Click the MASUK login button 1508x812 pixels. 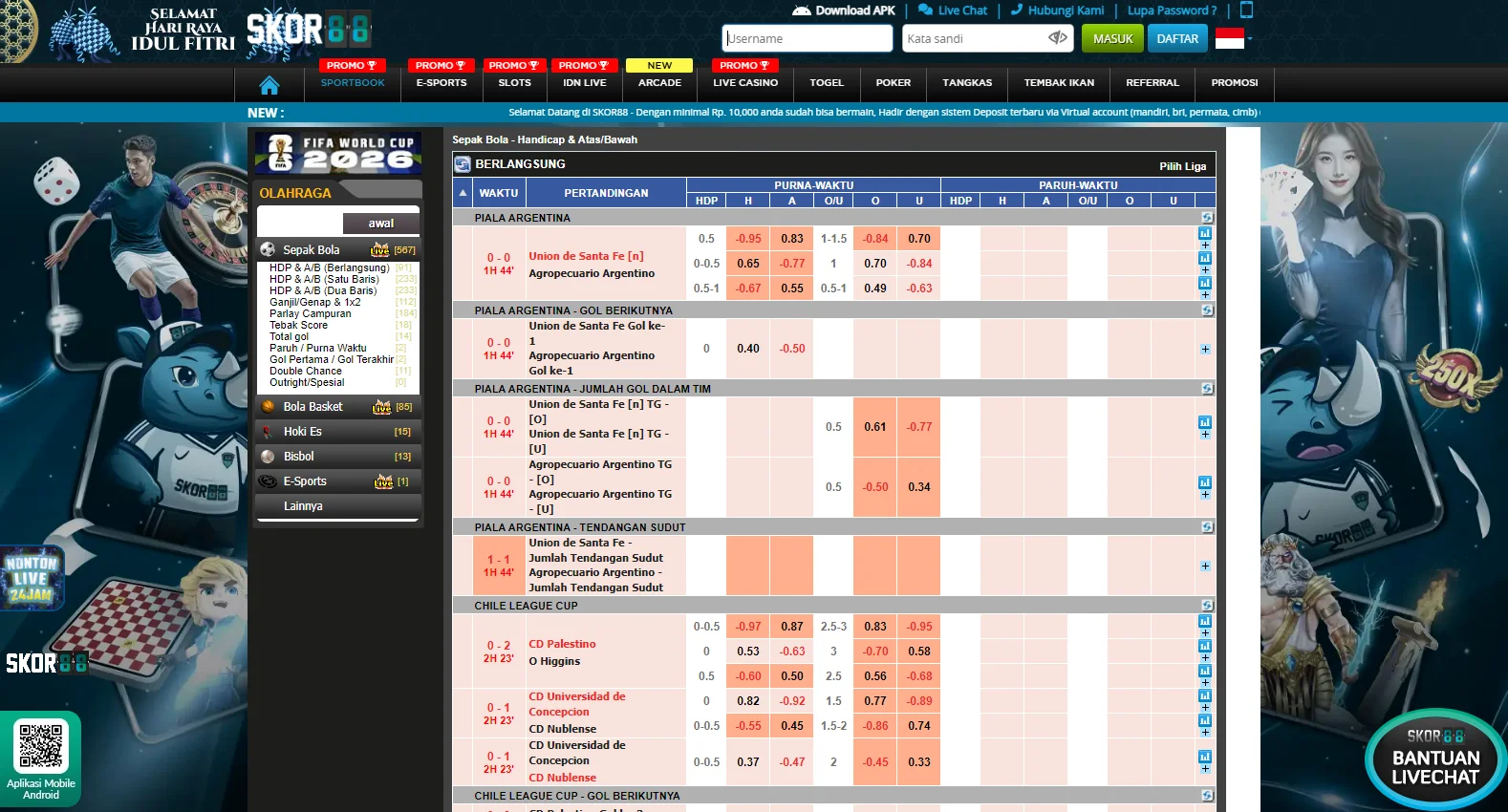coord(1112,38)
